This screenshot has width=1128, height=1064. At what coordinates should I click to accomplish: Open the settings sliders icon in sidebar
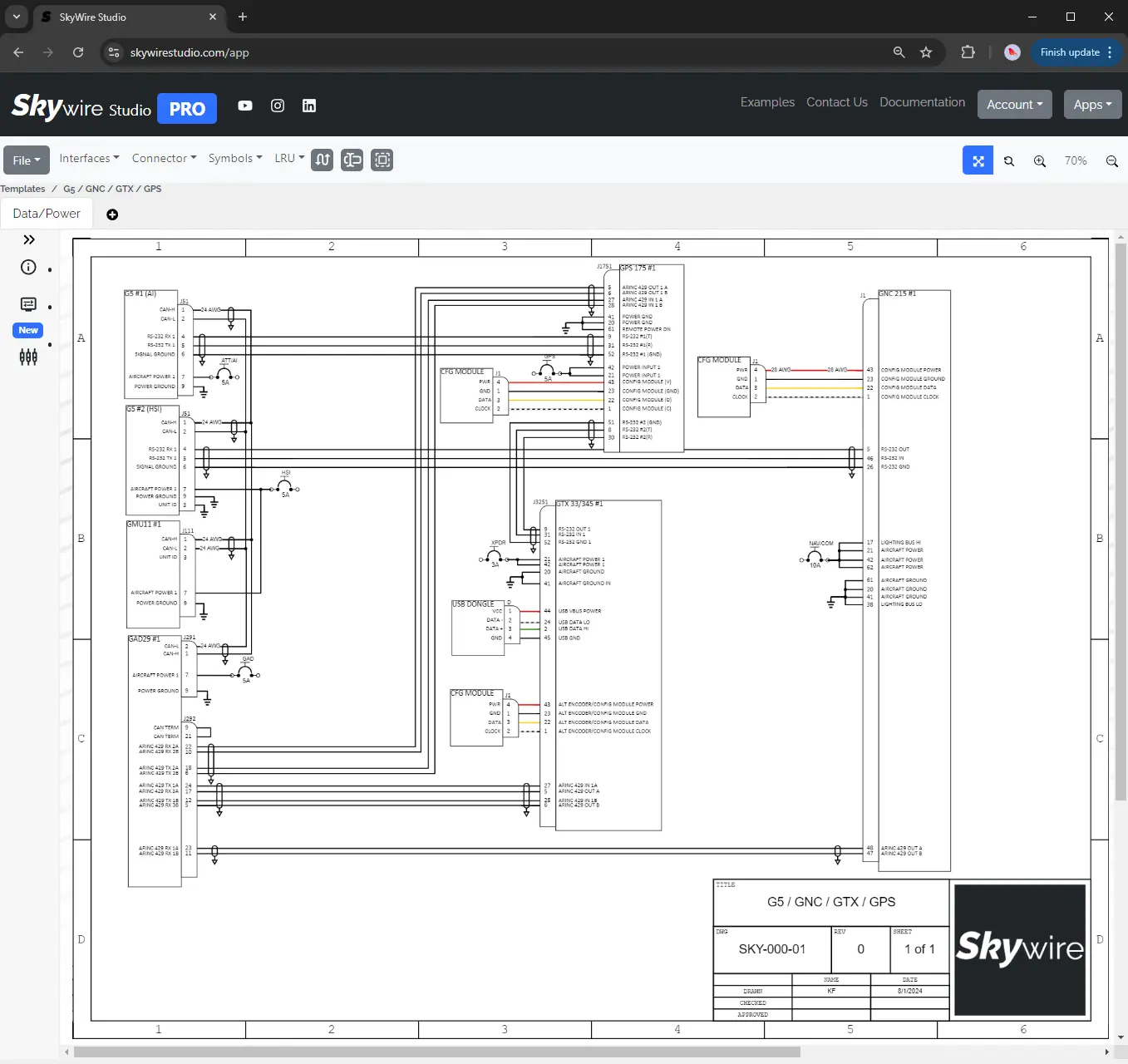click(28, 357)
